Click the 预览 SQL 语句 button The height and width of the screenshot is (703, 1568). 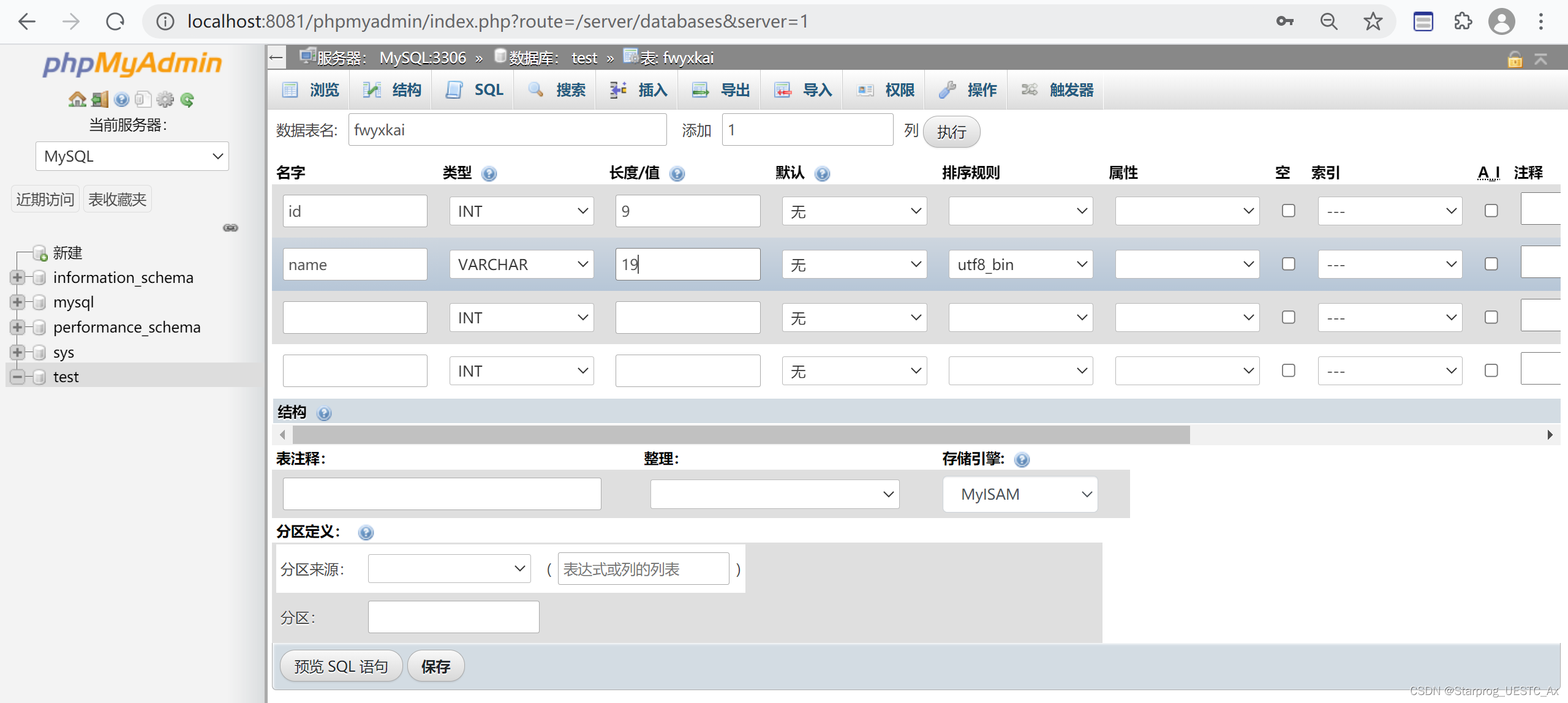[341, 666]
